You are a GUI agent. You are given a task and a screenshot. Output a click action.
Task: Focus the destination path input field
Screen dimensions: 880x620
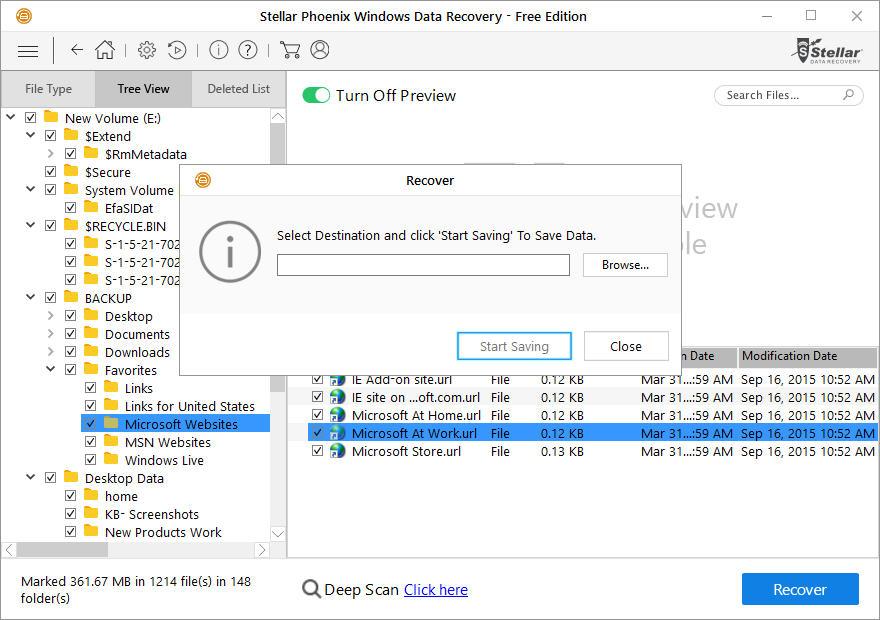423,265
